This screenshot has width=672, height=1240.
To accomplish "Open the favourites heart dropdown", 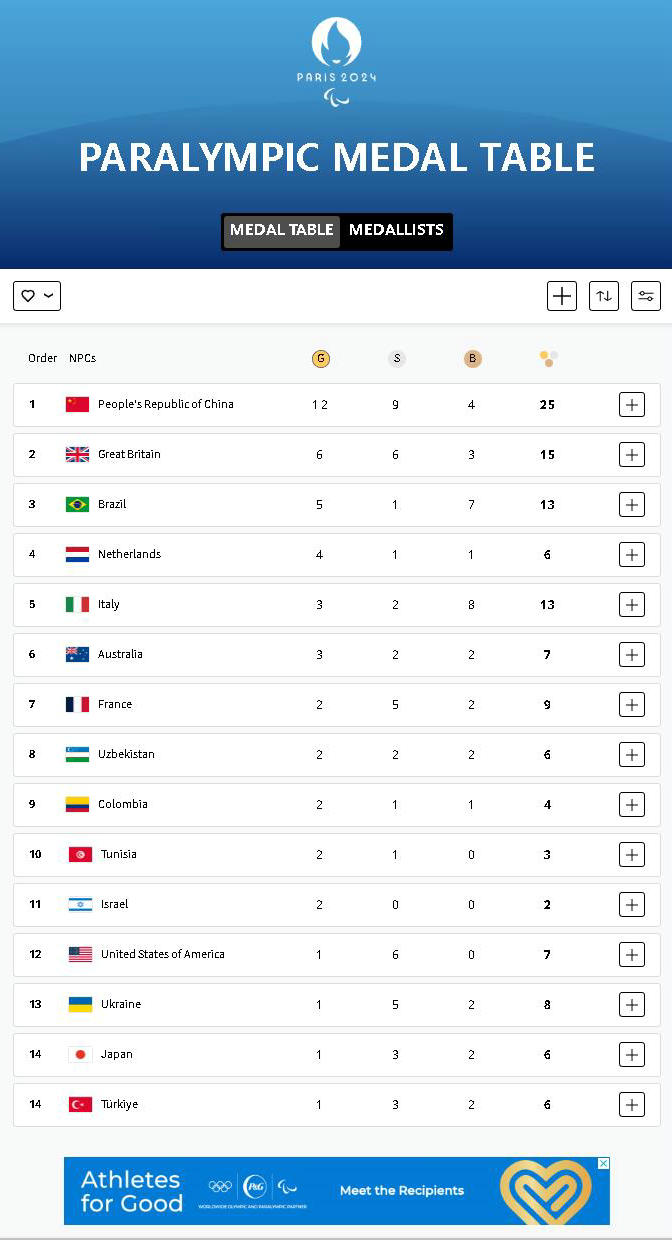I will pyautogui.click(x=37, y=296).
